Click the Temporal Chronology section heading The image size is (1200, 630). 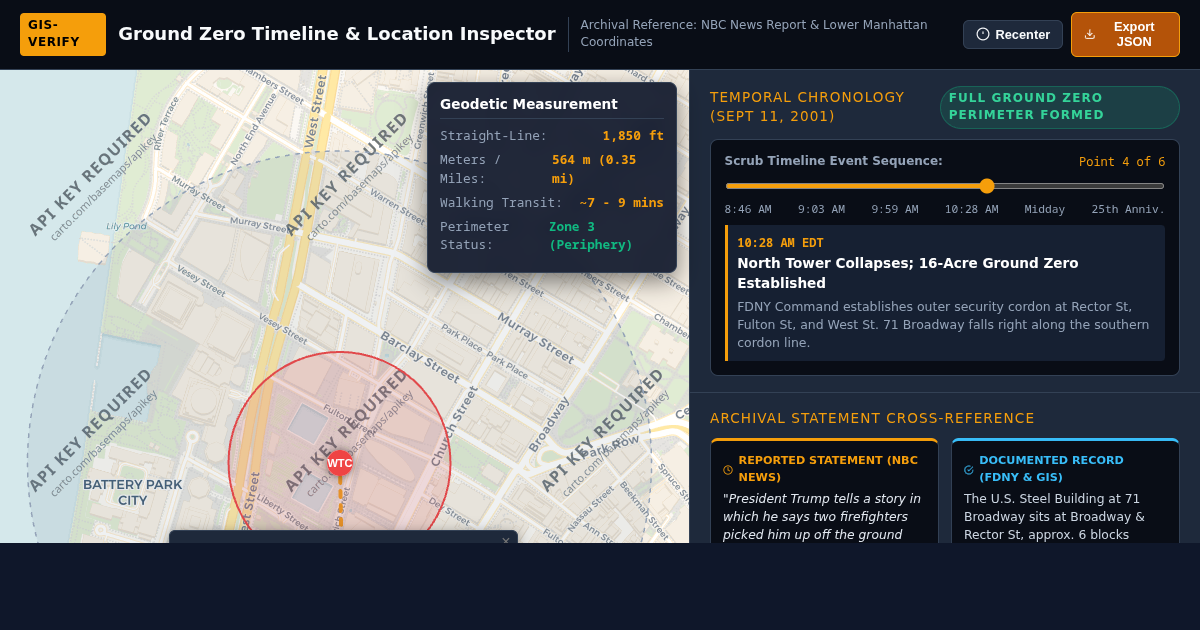(807, 107)
